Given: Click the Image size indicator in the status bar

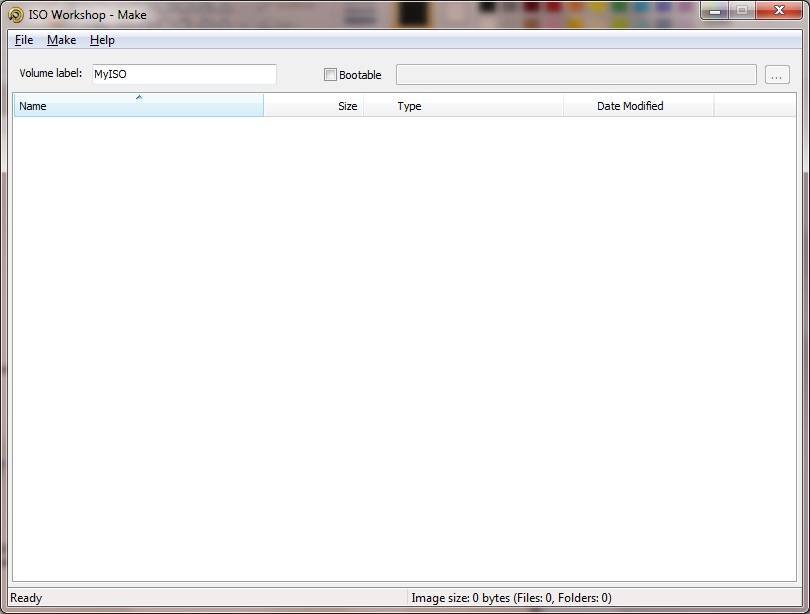Looking at the screenshot, I should pyautogui.click(x=512, y=597).
